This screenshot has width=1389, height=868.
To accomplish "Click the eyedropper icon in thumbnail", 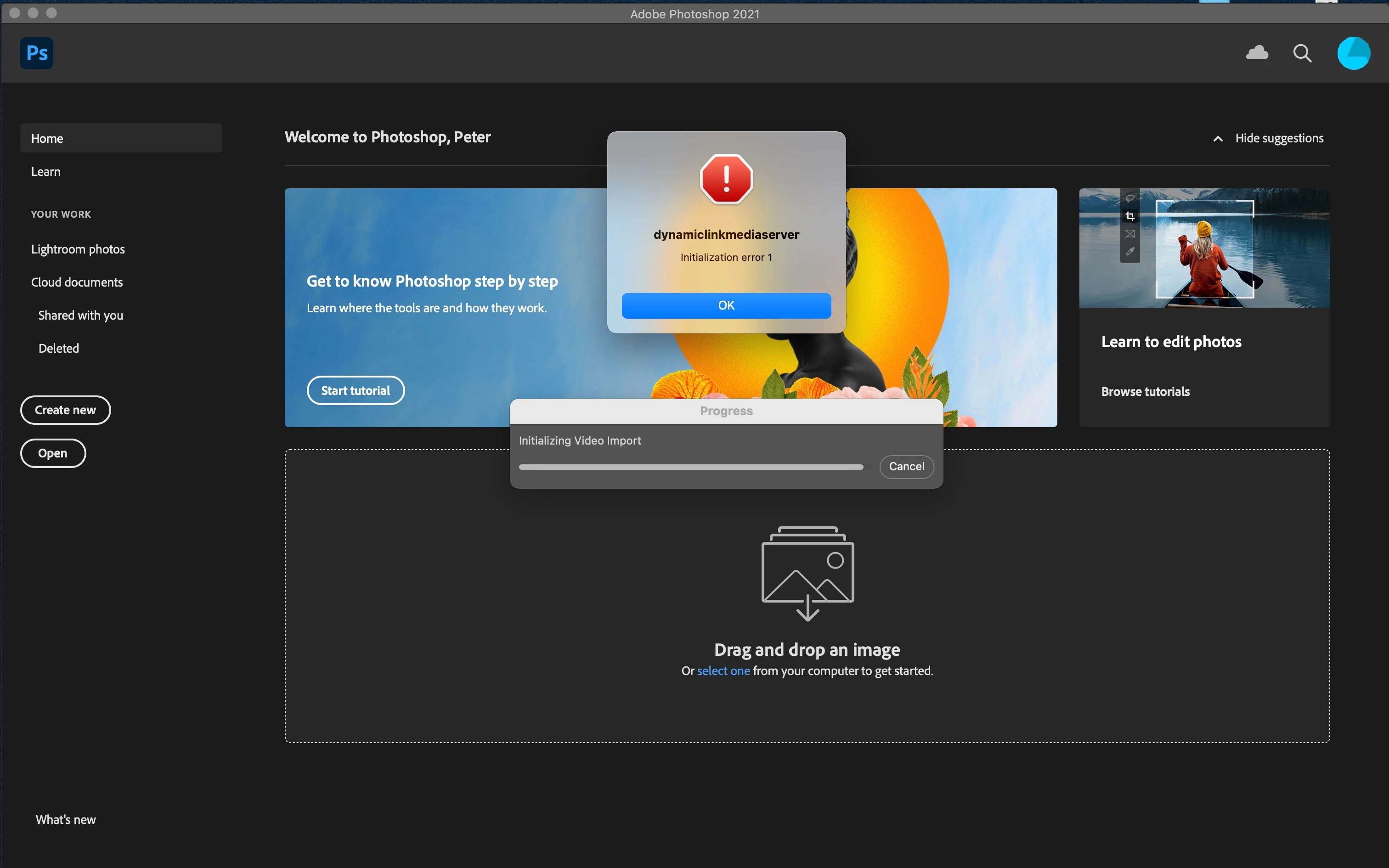I will pyautogui.click(x=1130, y=252).
